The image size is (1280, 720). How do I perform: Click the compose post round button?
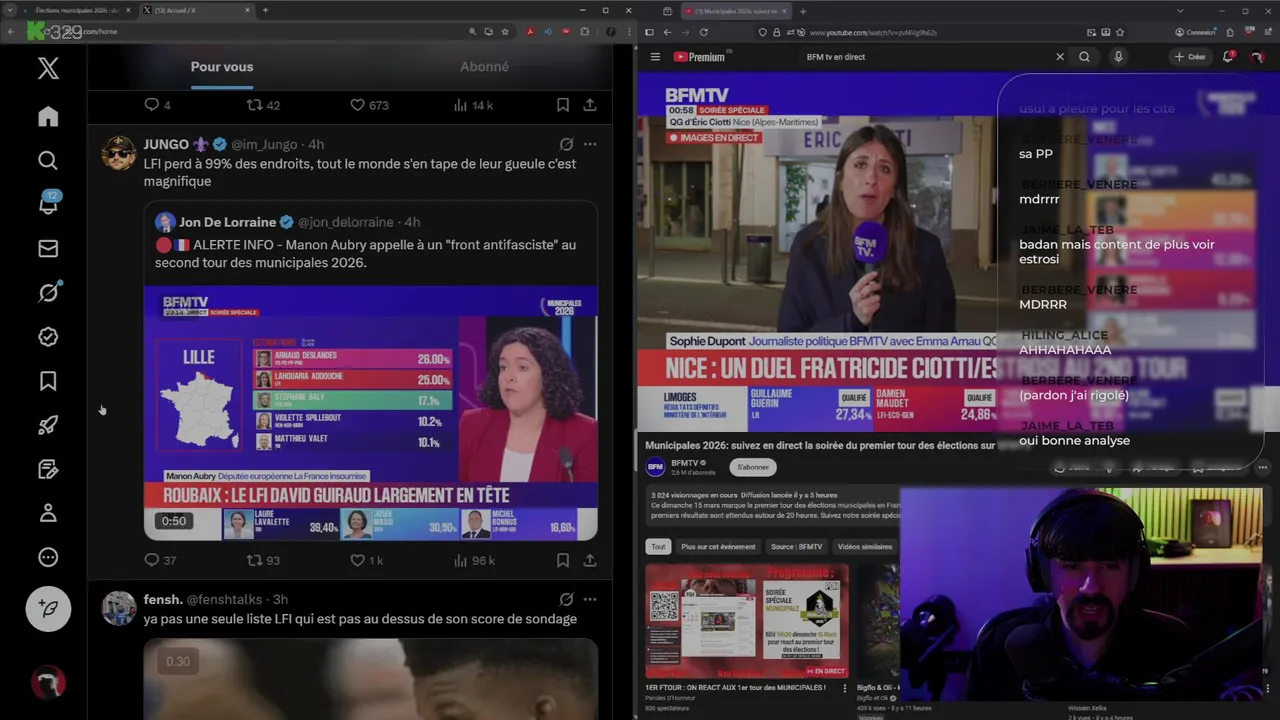[x=48, y=608]
